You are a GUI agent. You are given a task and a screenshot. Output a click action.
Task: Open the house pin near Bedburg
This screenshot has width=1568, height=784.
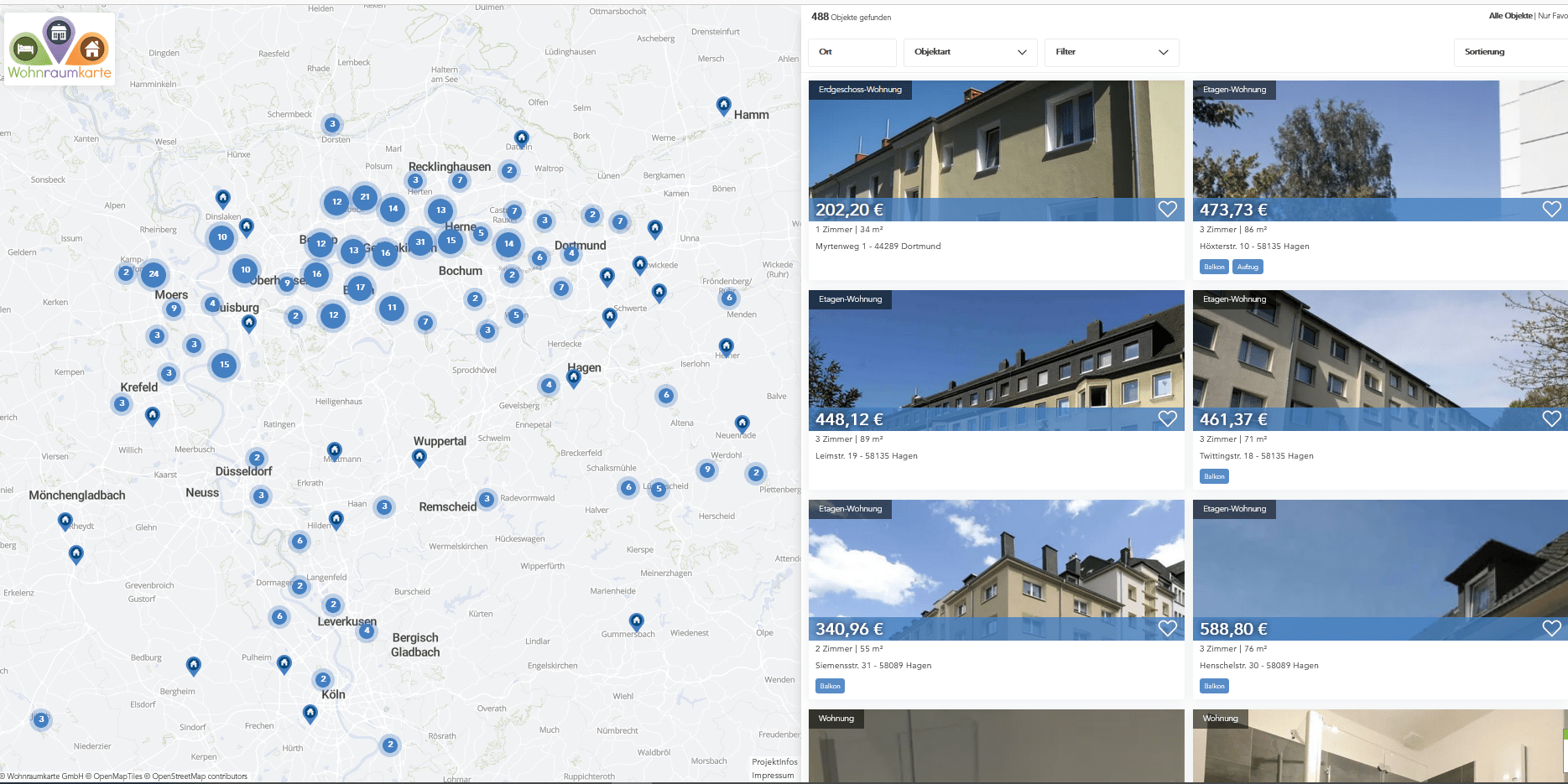194,667
